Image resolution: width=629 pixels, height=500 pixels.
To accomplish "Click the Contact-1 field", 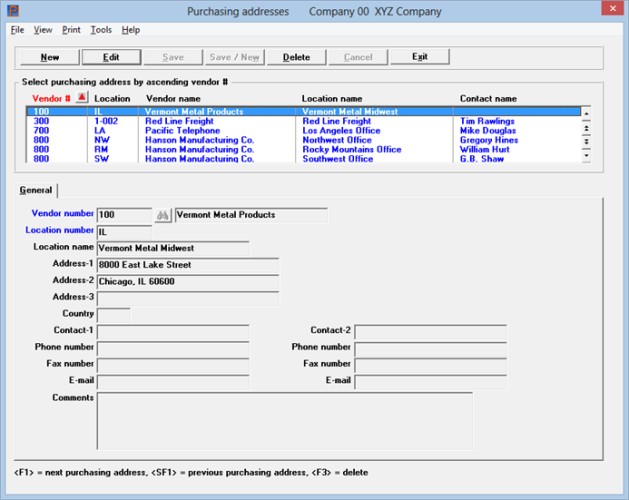I will pos(173,332).
